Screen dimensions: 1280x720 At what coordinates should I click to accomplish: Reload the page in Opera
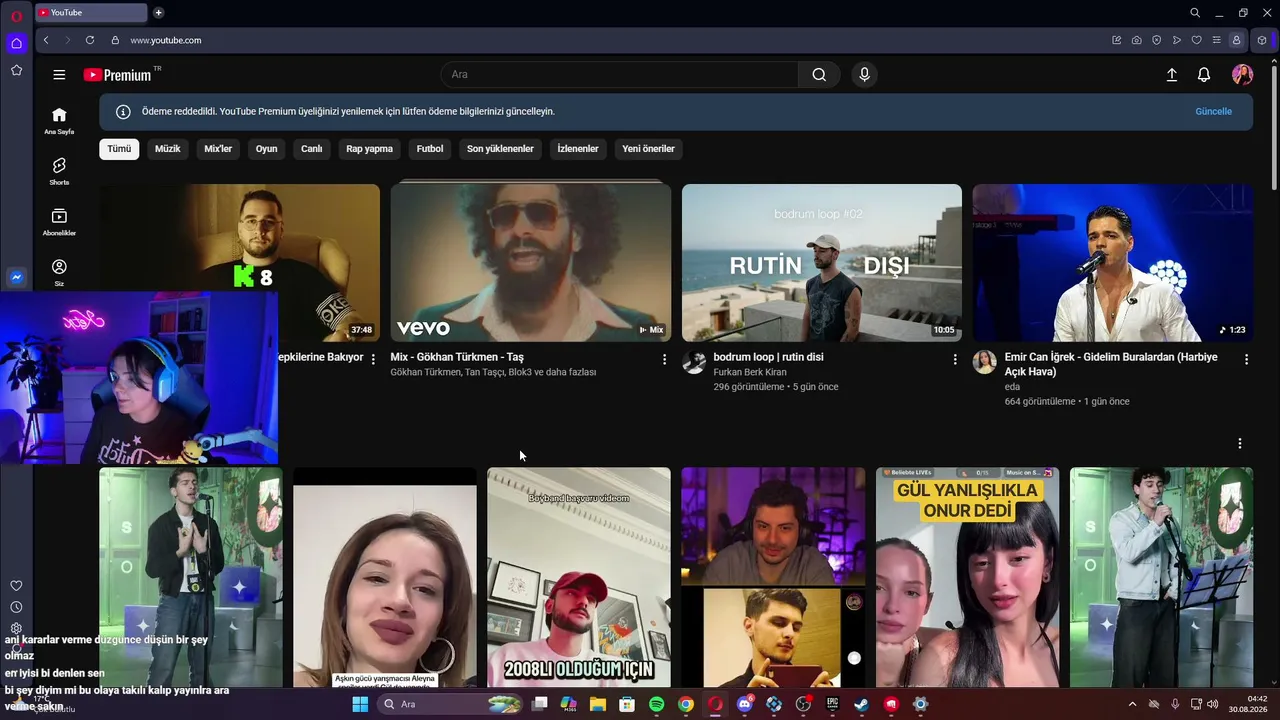tap(90, 40)
